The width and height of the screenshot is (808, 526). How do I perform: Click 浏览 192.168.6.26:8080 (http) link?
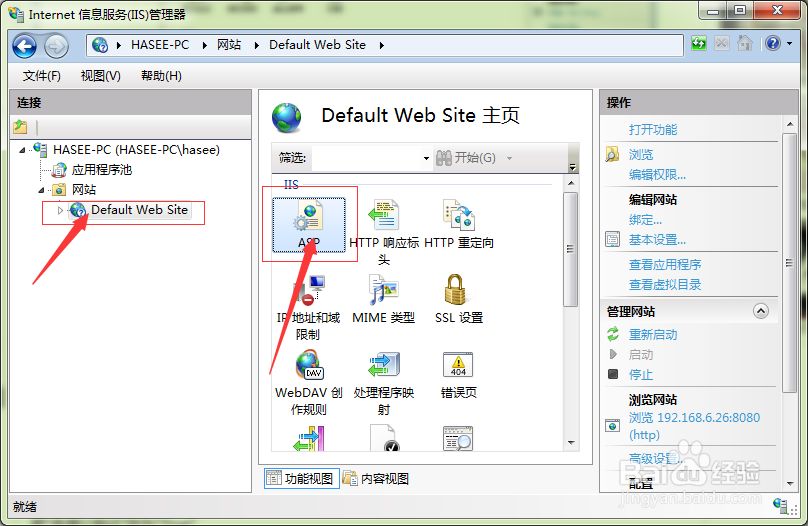[x=694, y=426]
